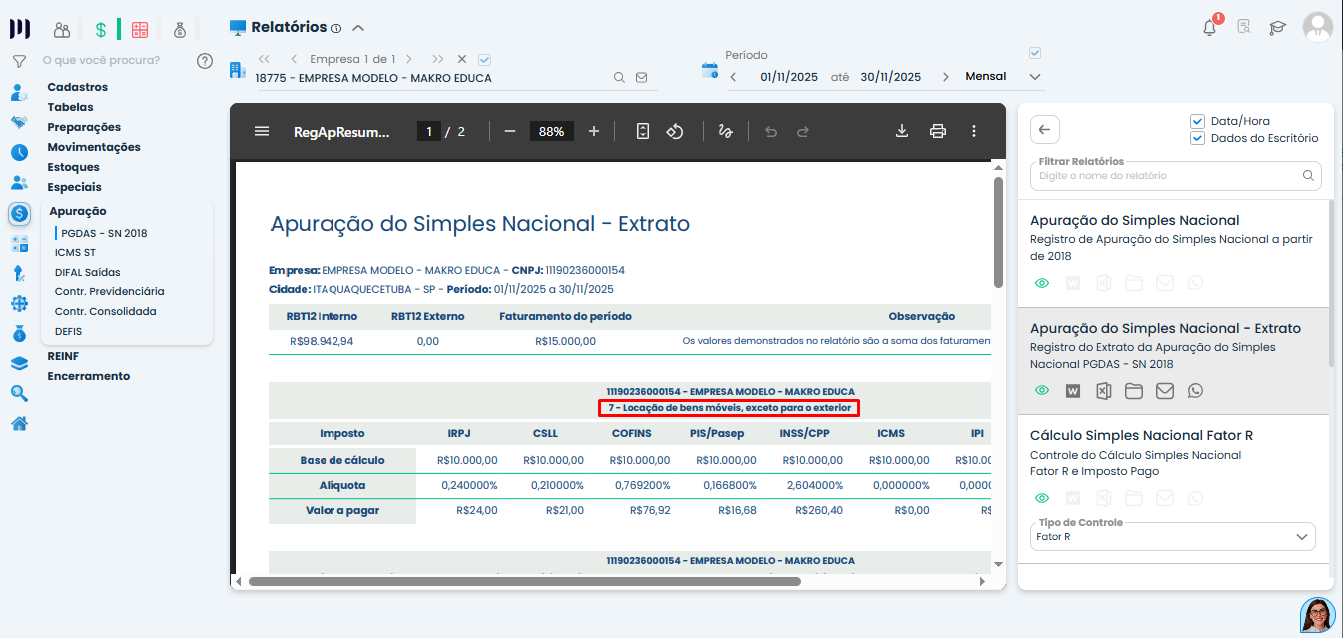This screenshot has width=1343, height=638.
Task: Open the globe icon in left sidebar
Action: click(x=19, y=303)
